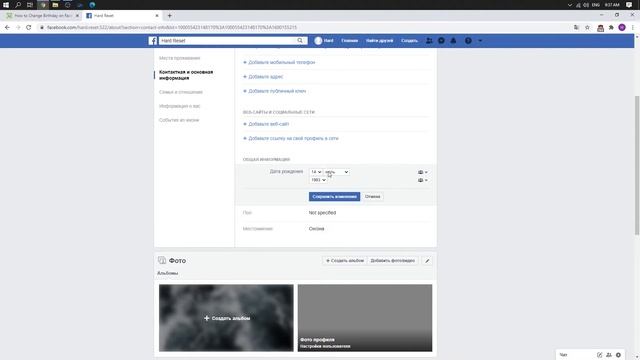Open the Windows notification center icon
This screenshot has width=640, height=360.
629,5
